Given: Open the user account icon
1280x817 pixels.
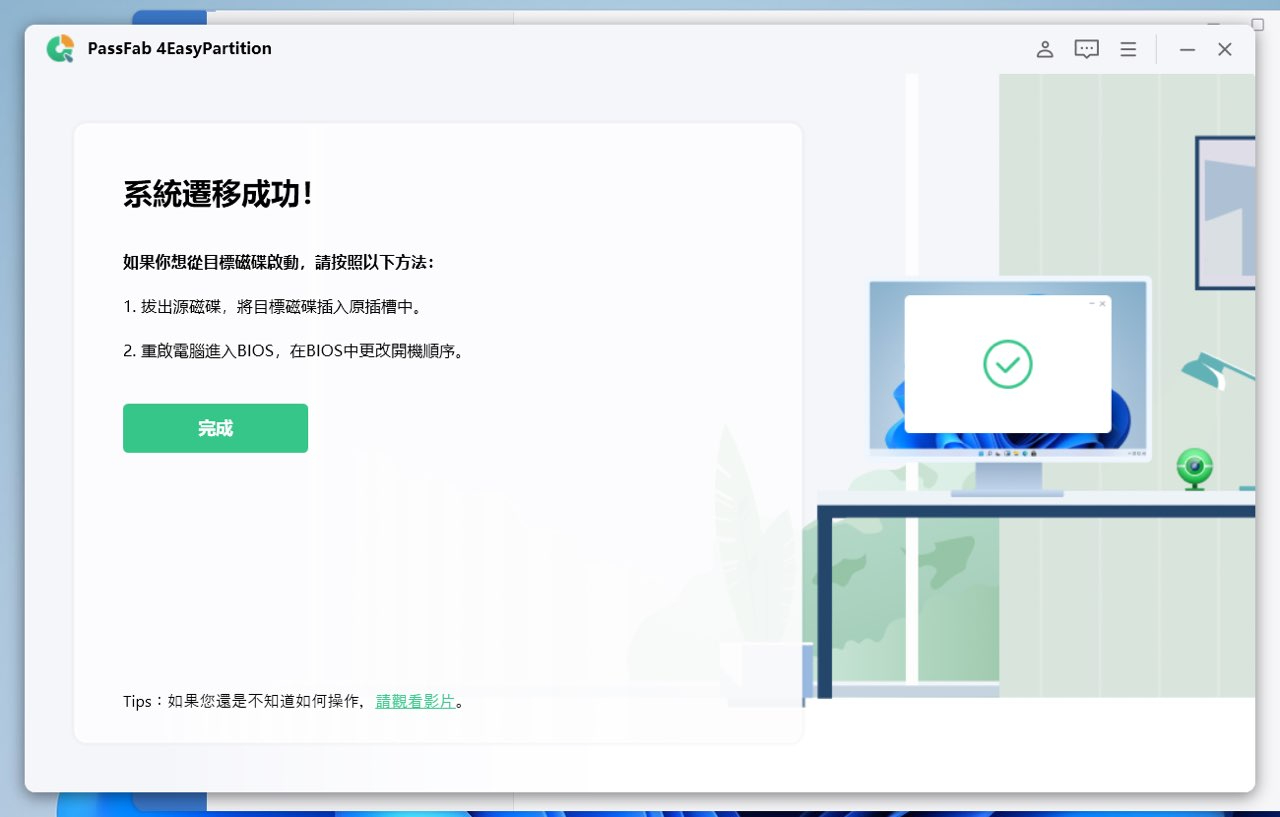Looking at the screenshot, I should 1044,48.
